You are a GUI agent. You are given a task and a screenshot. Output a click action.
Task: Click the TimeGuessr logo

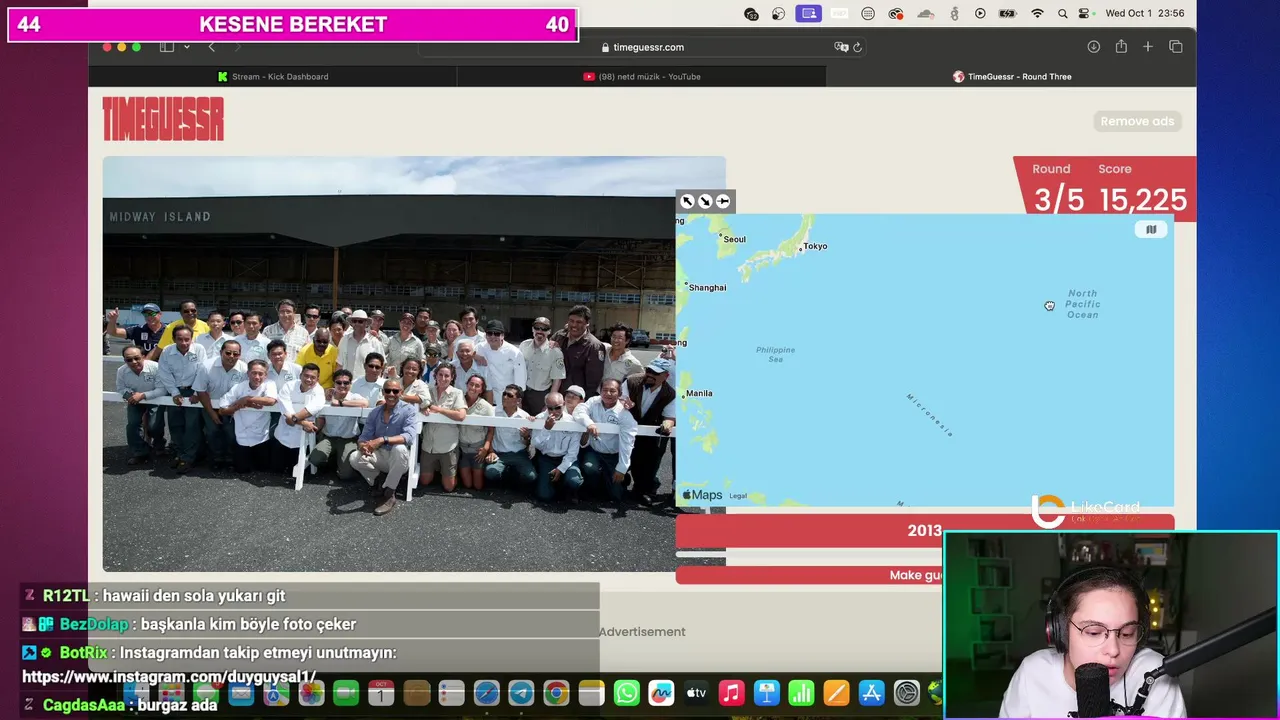(x=163, y=119)
